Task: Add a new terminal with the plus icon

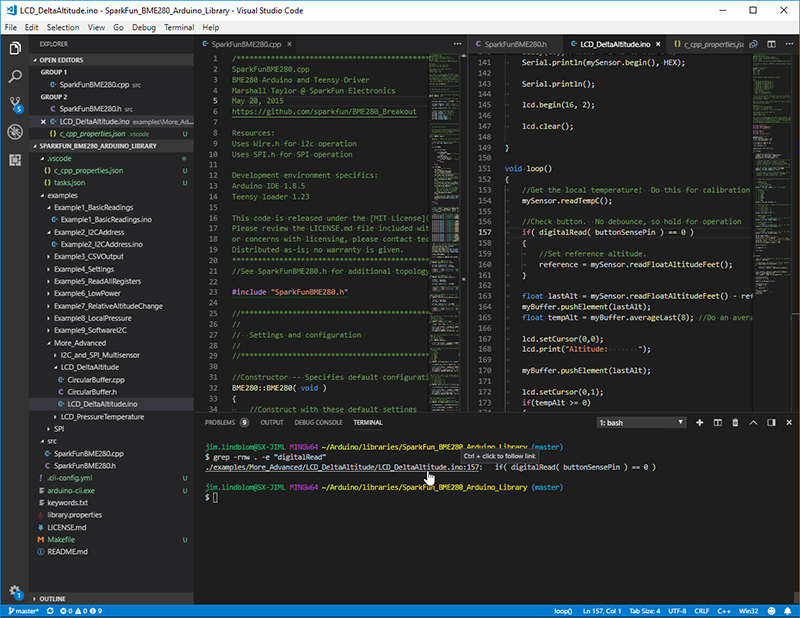Action: click(x=699, y=422)
